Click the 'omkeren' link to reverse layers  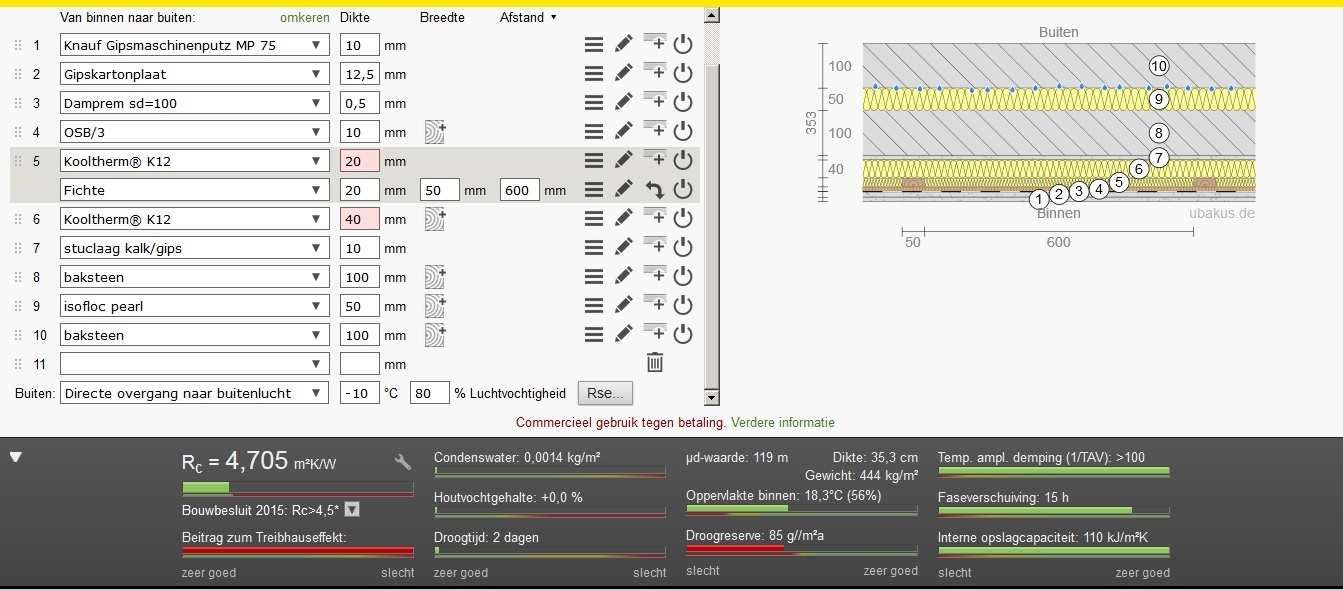pos(305,18)
